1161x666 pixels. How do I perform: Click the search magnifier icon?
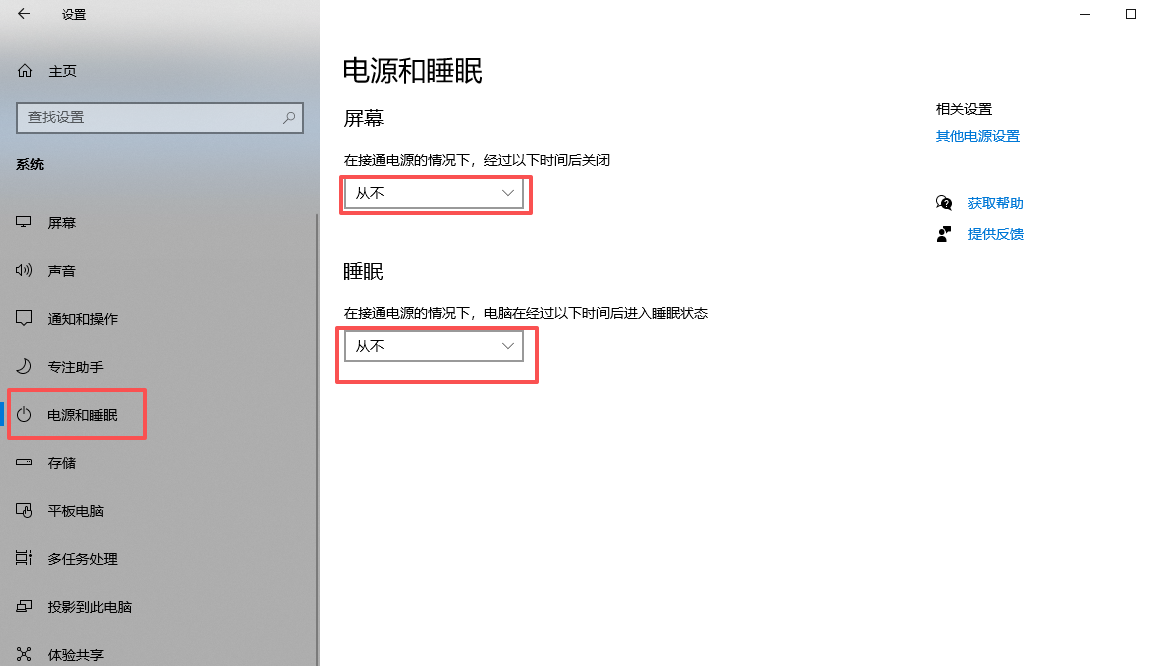[289, 117]
